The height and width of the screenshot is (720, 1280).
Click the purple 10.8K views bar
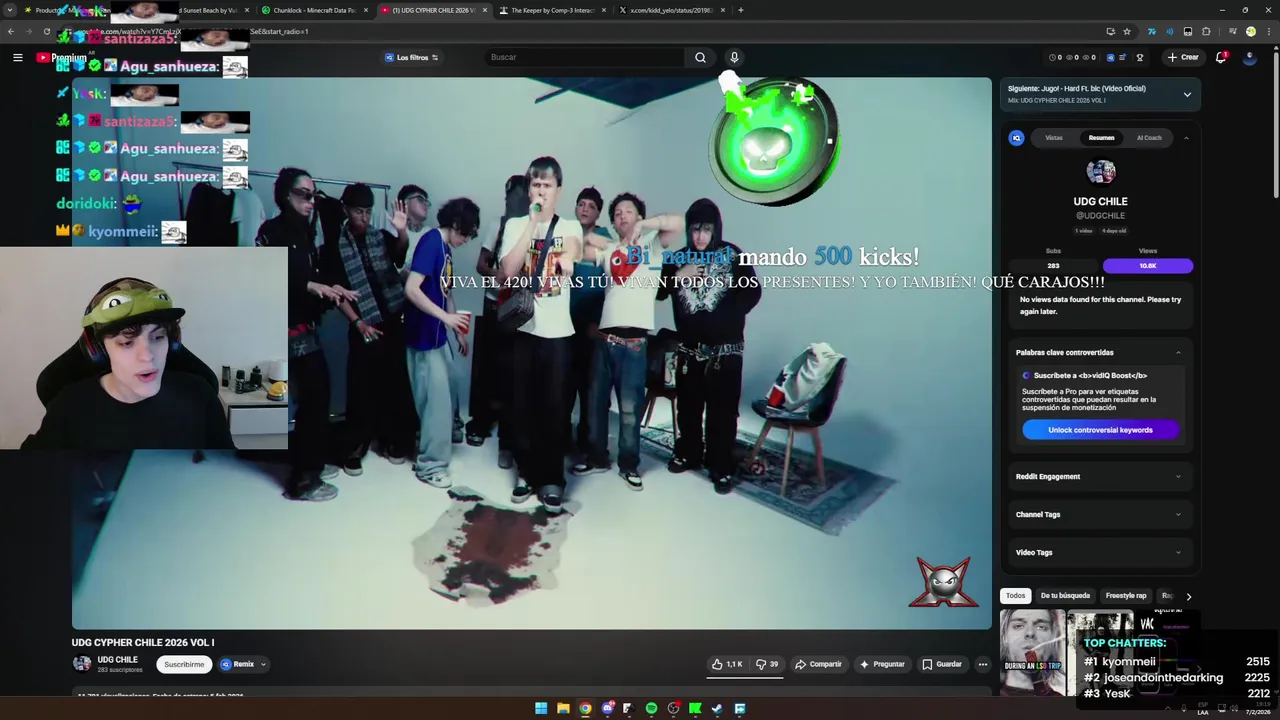click(x=1147, y=266)
